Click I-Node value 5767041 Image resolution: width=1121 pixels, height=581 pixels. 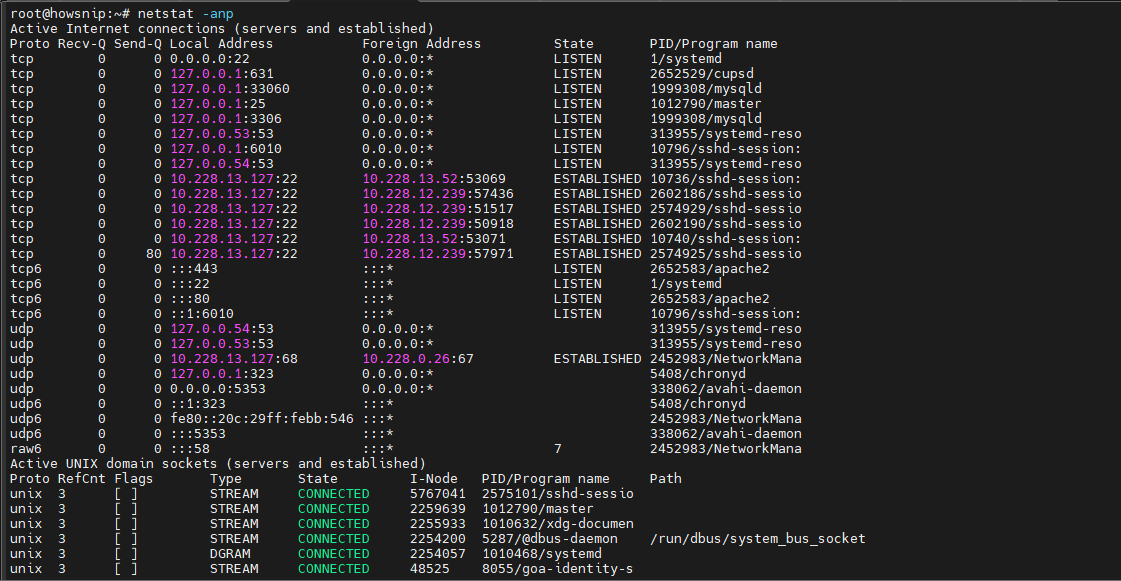pyautogui.click(x=438, y=494)
